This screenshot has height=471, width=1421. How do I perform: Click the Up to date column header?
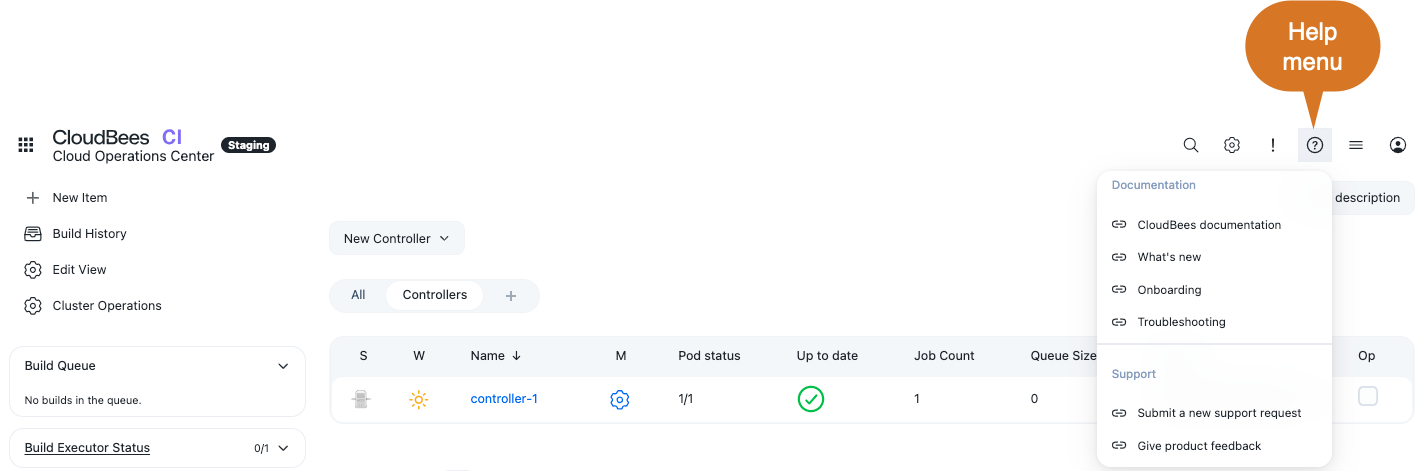pyautogui.click(x=827, y=355)
